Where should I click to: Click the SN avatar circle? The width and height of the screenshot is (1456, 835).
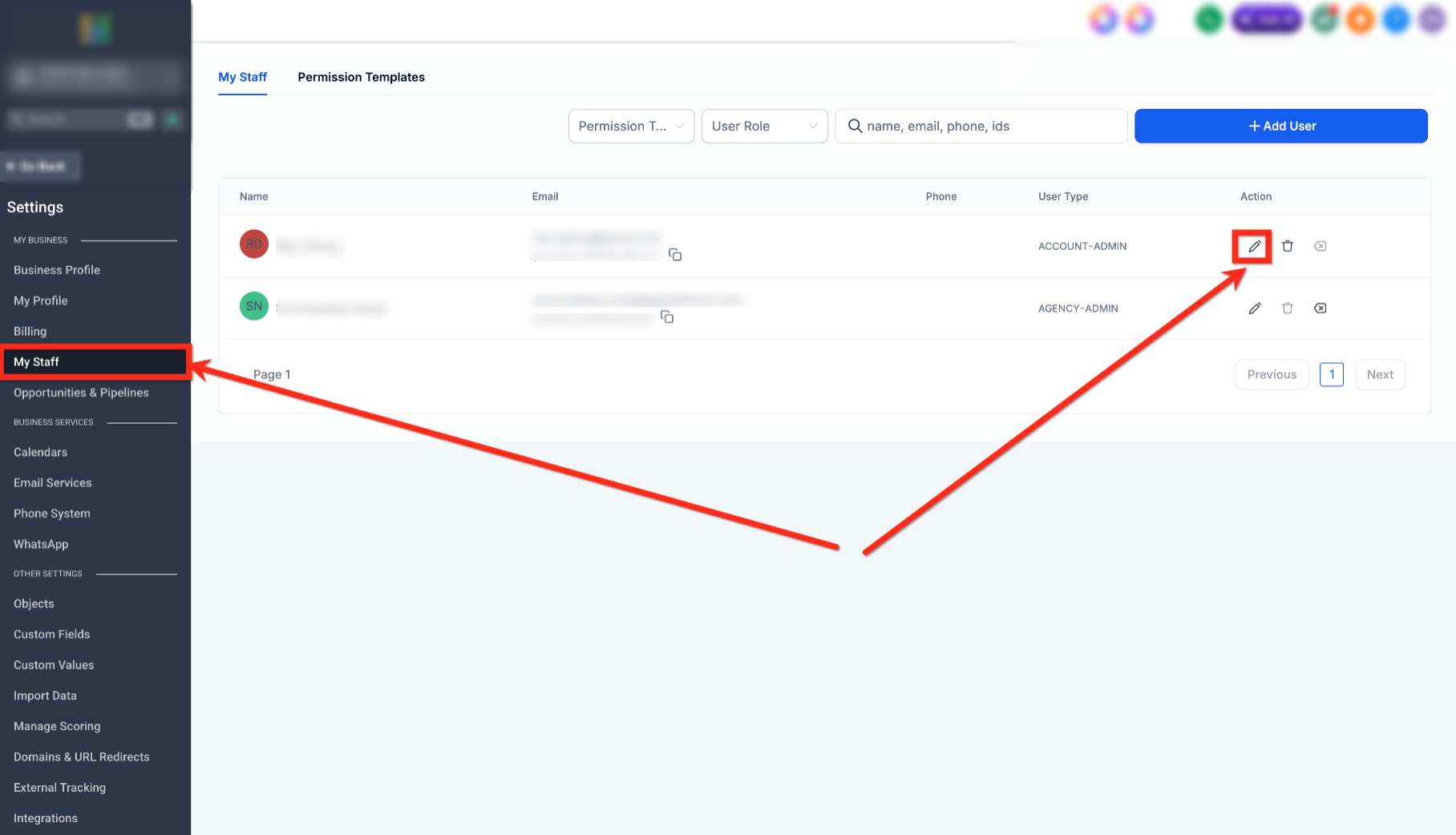254,306
